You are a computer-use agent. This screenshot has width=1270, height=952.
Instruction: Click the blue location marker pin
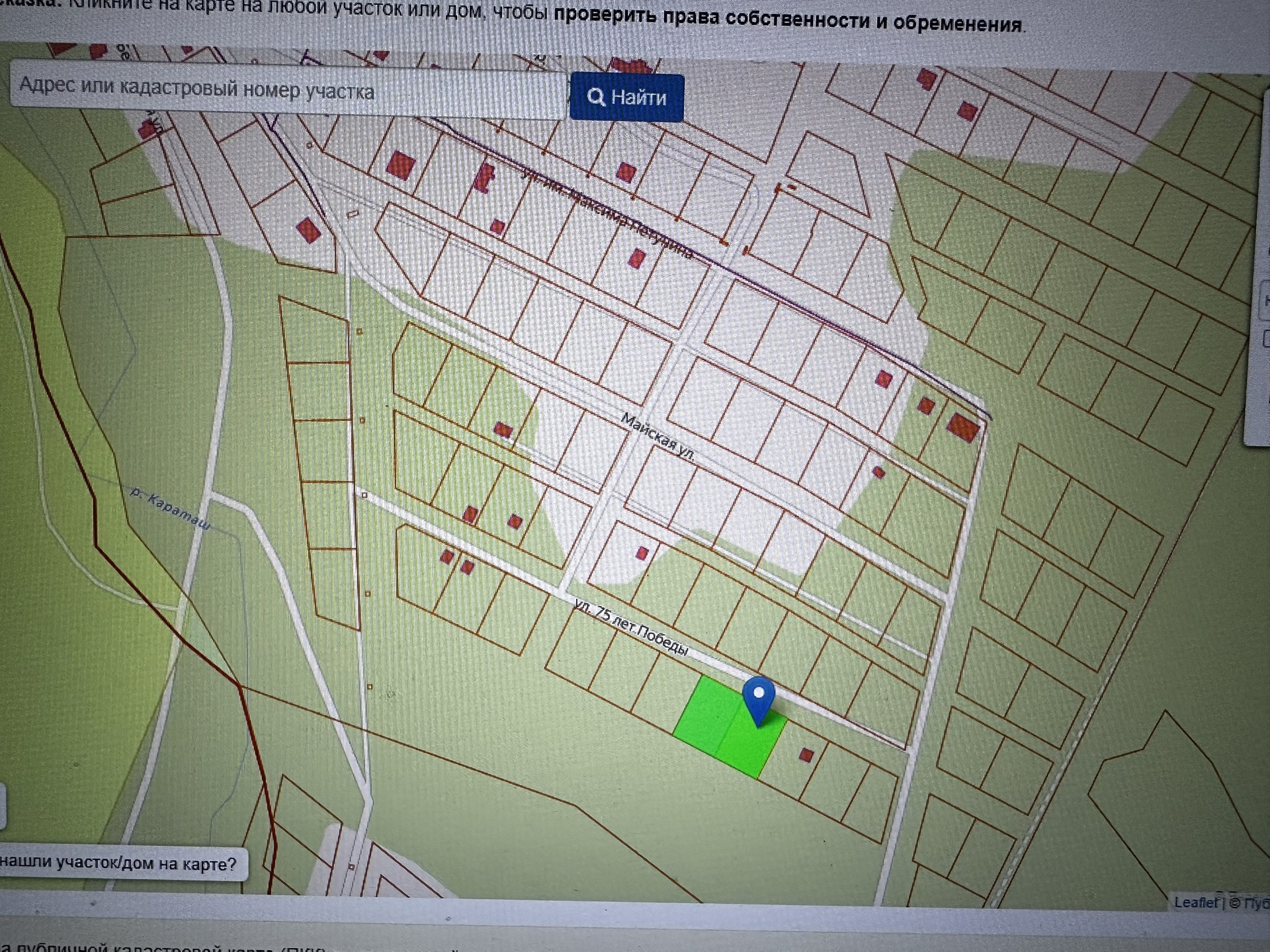759,698
